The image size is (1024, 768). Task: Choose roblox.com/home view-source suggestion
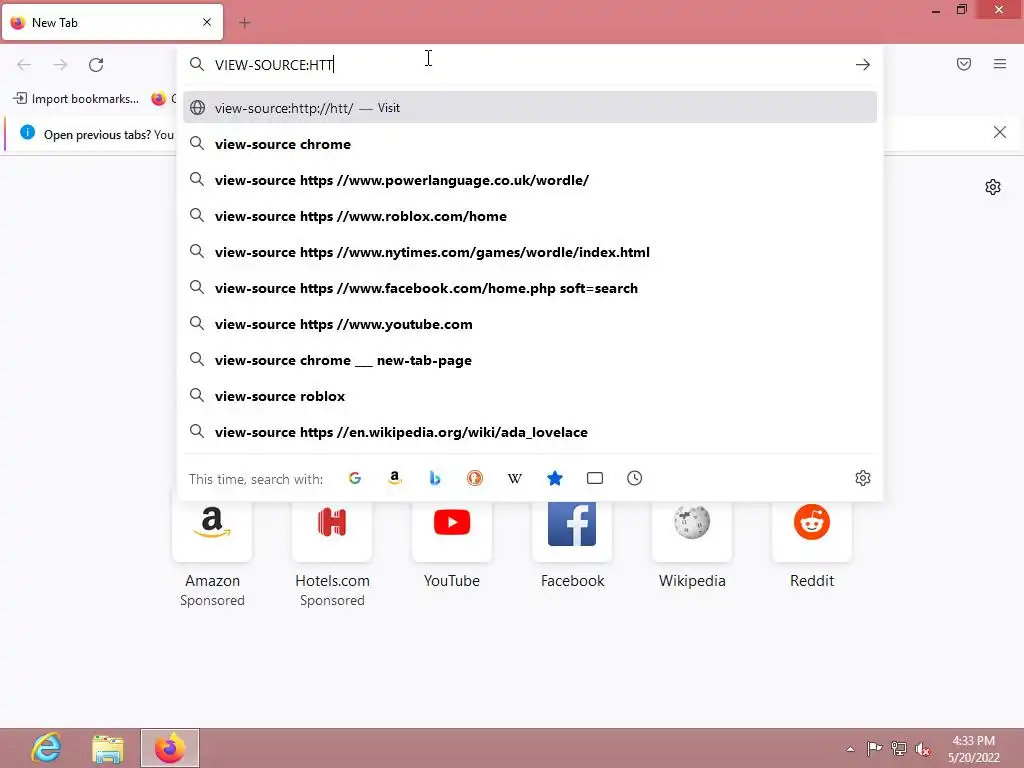pyautogui.click(x=530, y=216)
